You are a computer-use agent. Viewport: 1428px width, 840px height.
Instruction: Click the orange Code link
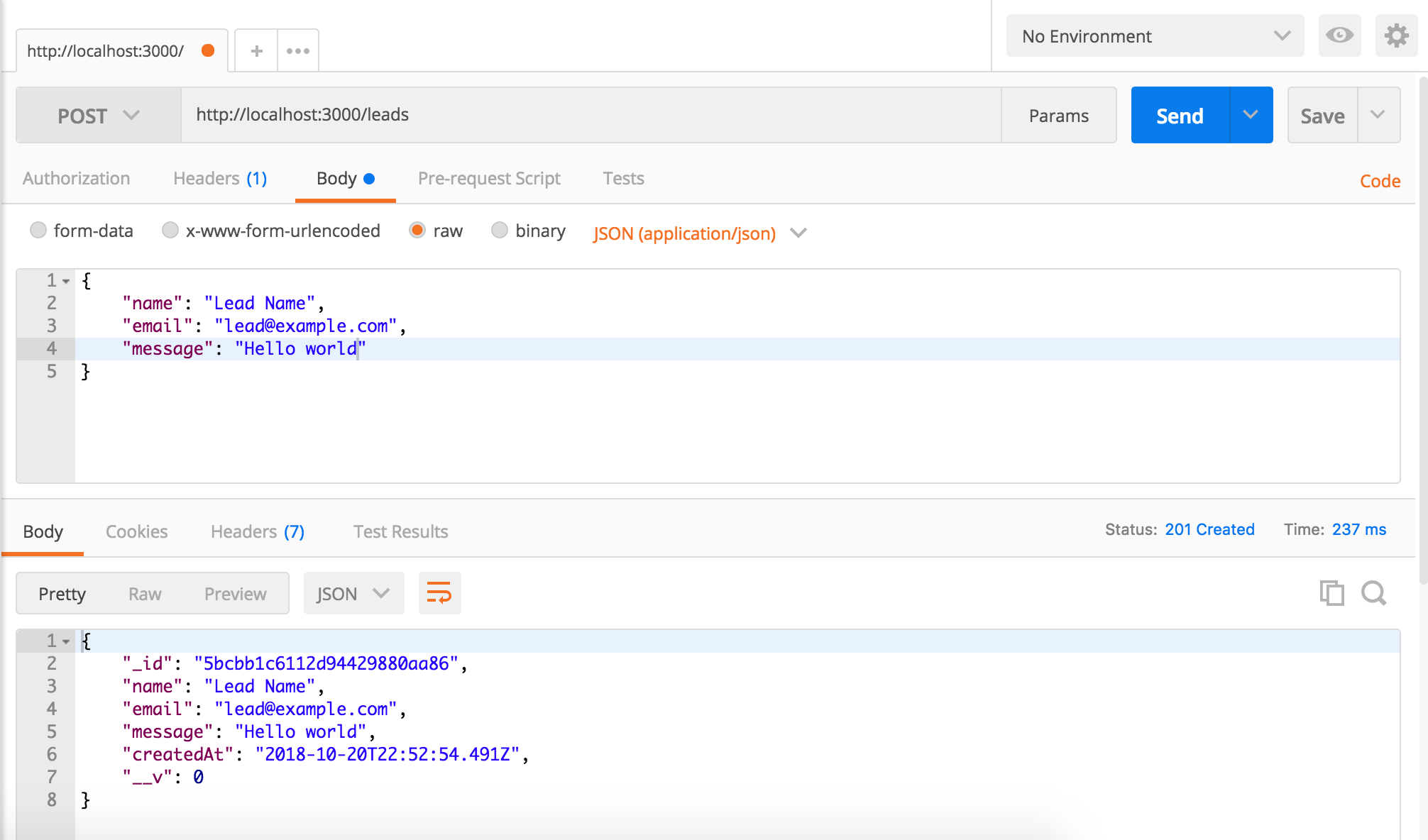pyautogui.click(x=1380, y=181)
